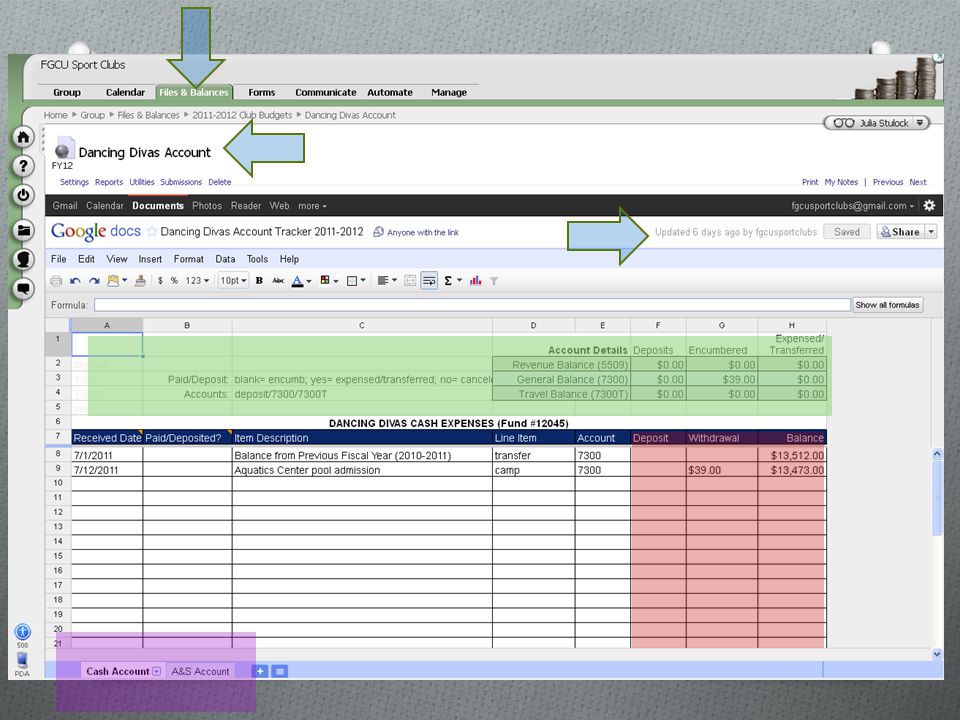Open the File menu
960x720 pixels.
coord(59,259)
